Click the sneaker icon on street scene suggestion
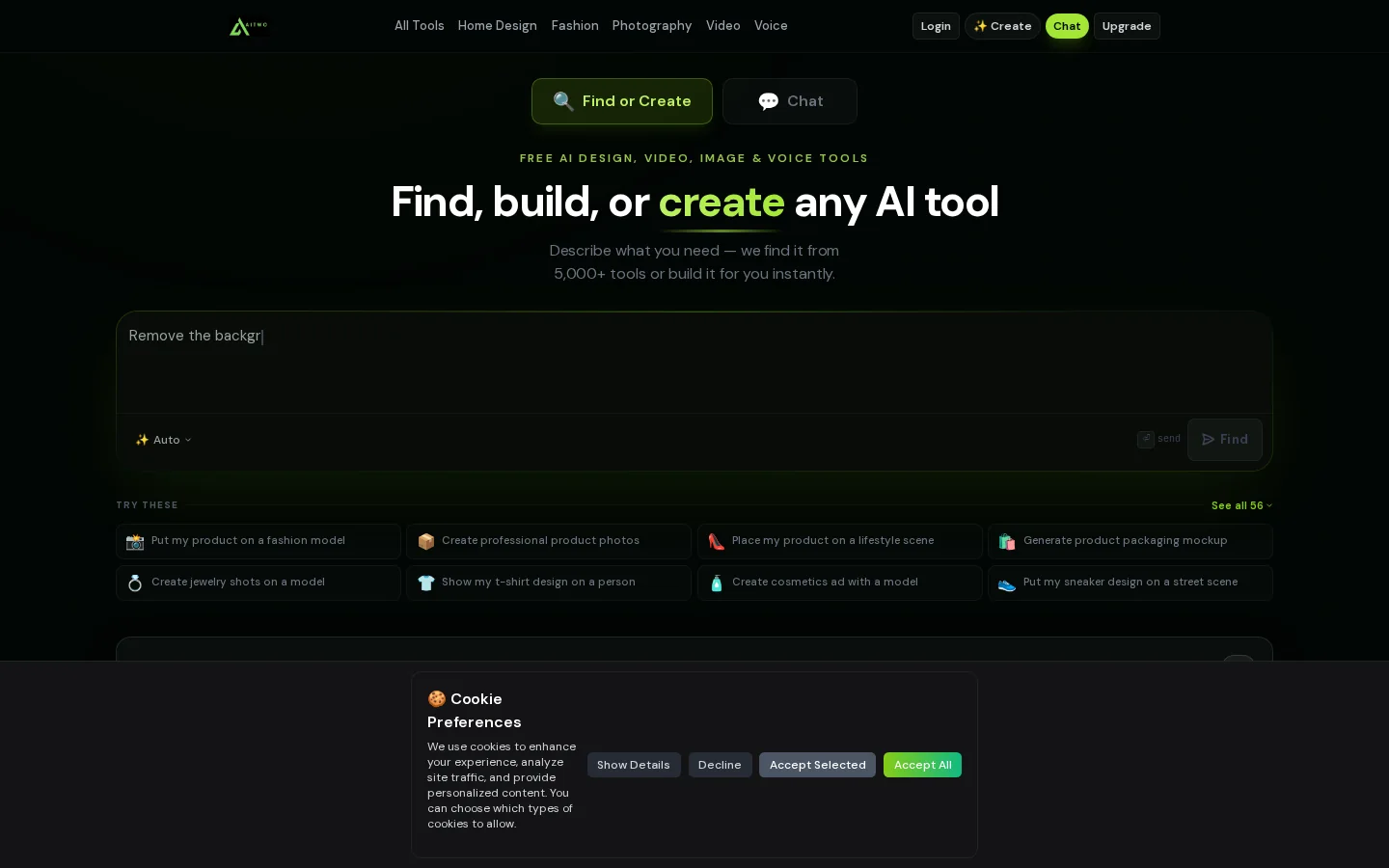 (1007, 583)
